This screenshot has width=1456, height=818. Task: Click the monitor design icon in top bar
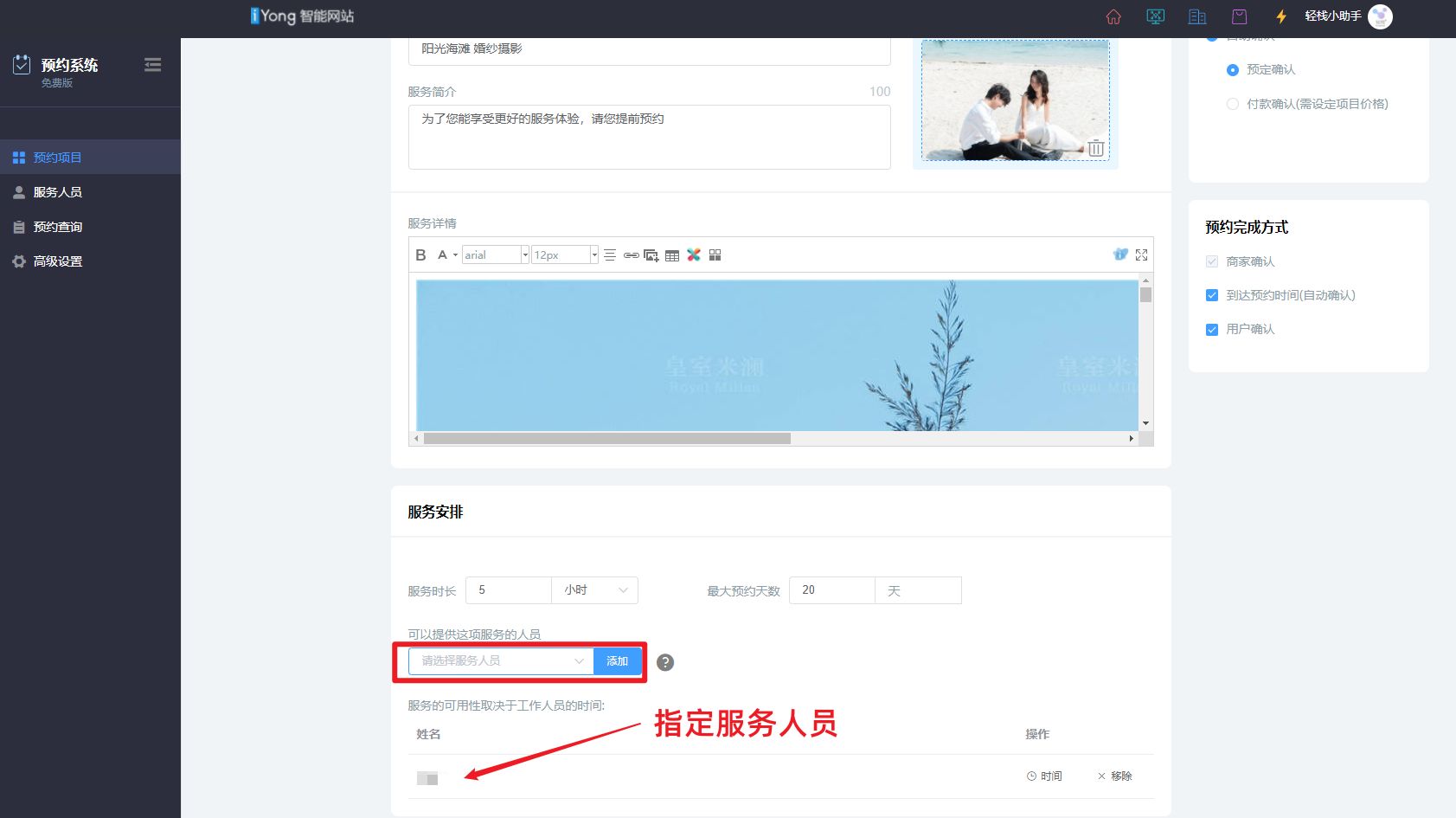[x=1155, y=16]
